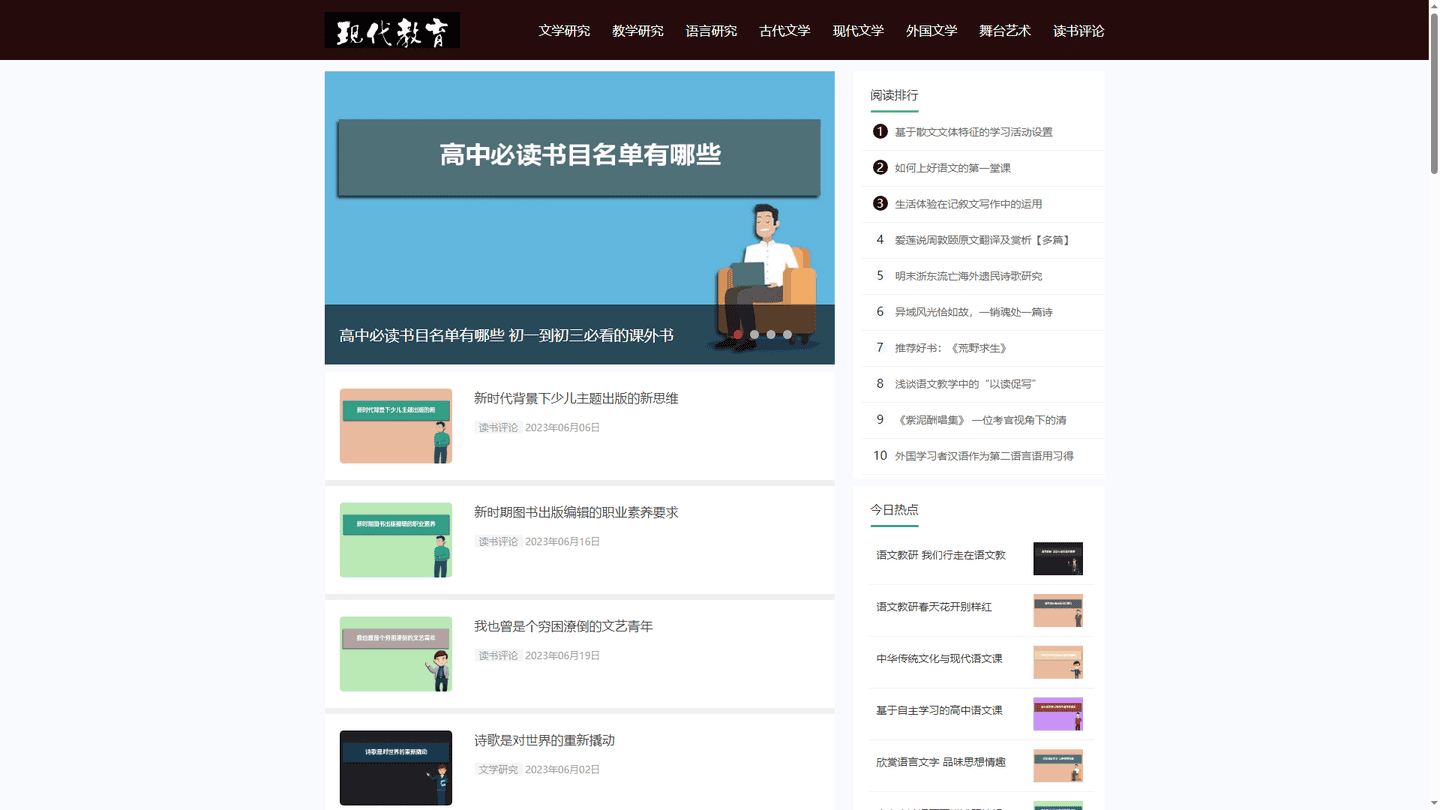Image resolution: width=1440 pixels, height=810 pixels.
Task: Open the 文学研究 menu
Action: point(564,31)
